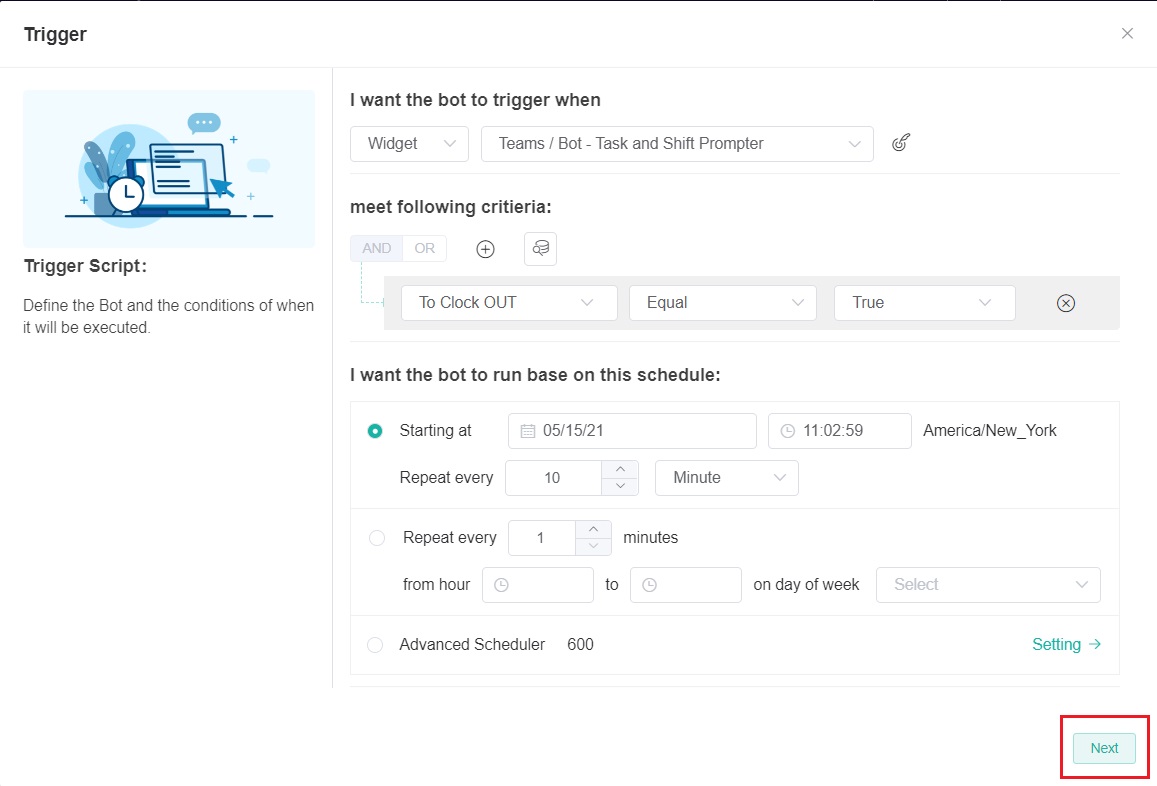The image size is (1157, 786).
Task: Click the 11:02:59 start time field
Action: tap(839, 431)
